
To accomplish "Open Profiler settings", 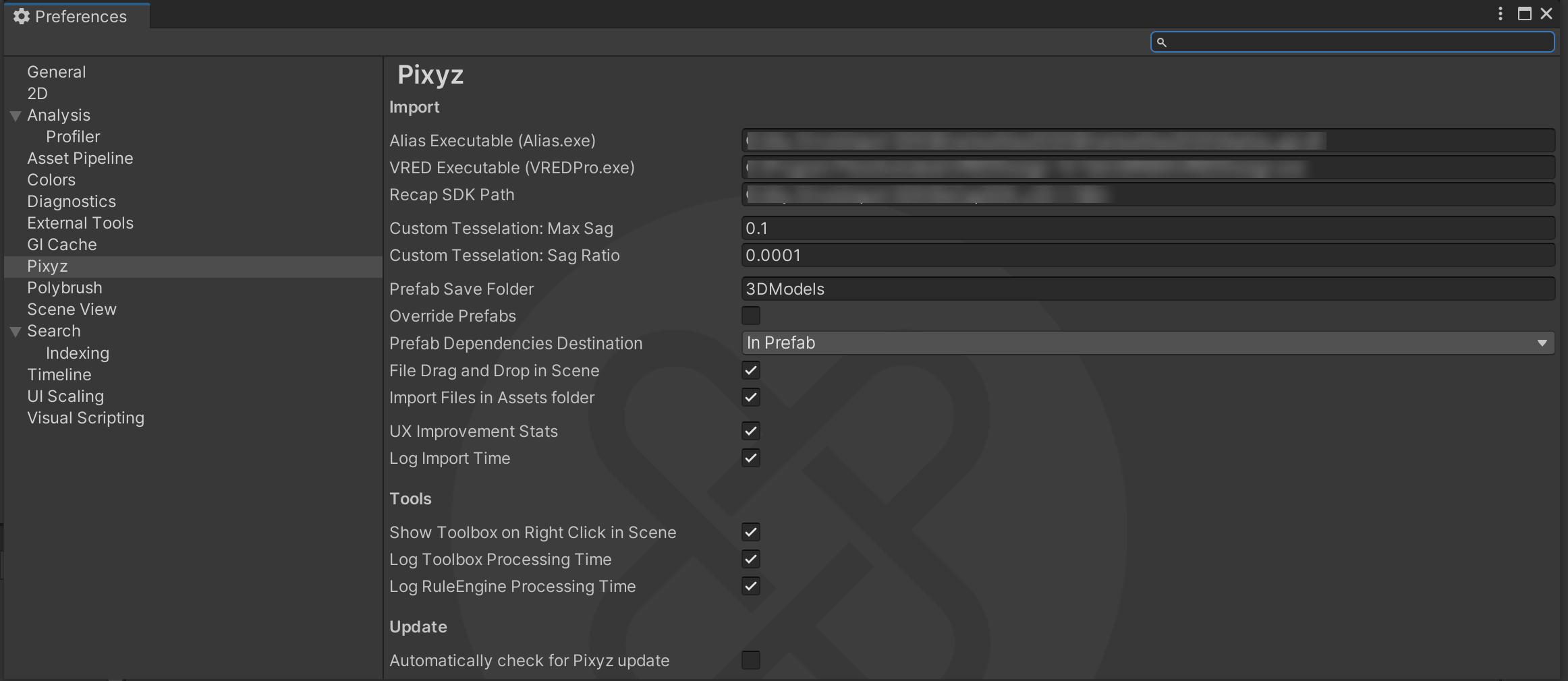I will 73,137.
